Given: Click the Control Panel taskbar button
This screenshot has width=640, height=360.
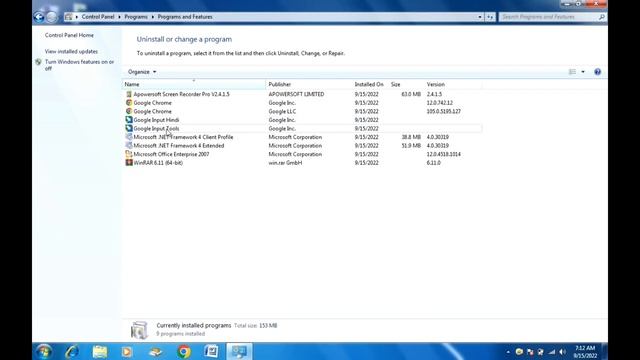Looking at the screenshot, I should click(x=239, y=351).
